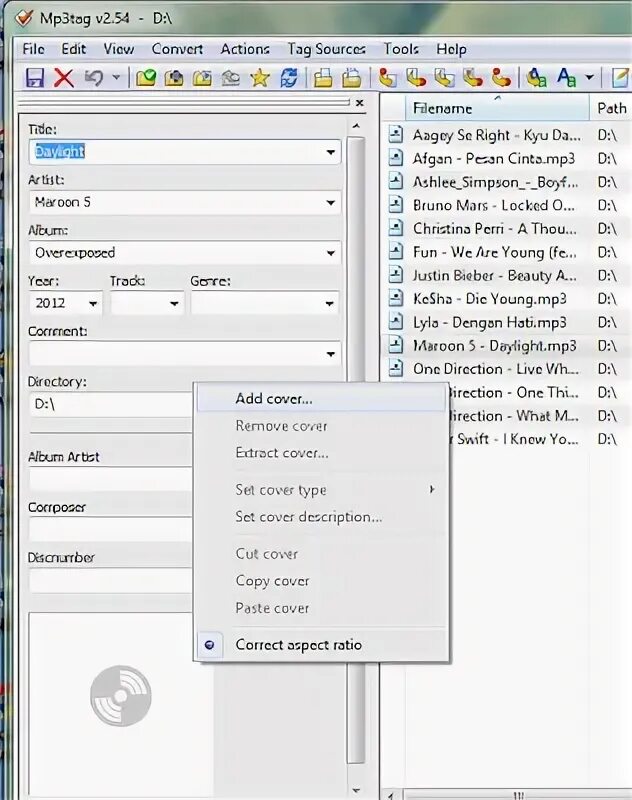
Task: Open the Artist field dropdown
Action: [331, 203]
